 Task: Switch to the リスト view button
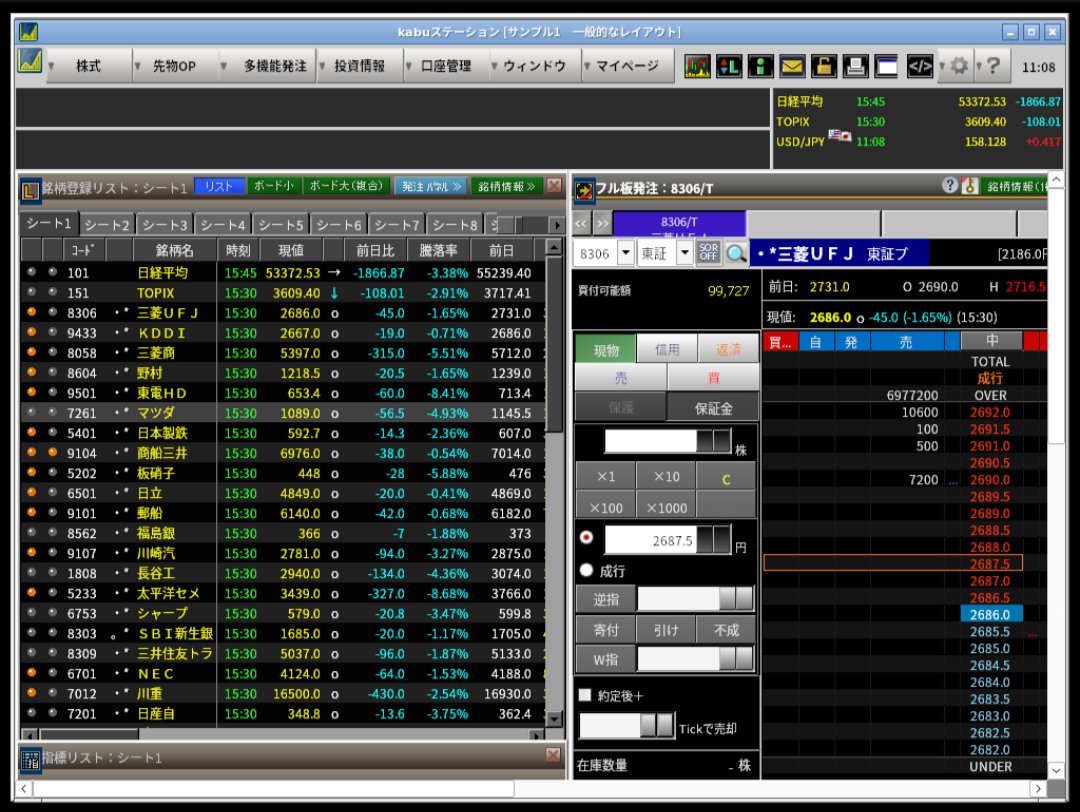pyautogui.click(x=219, y=186)
